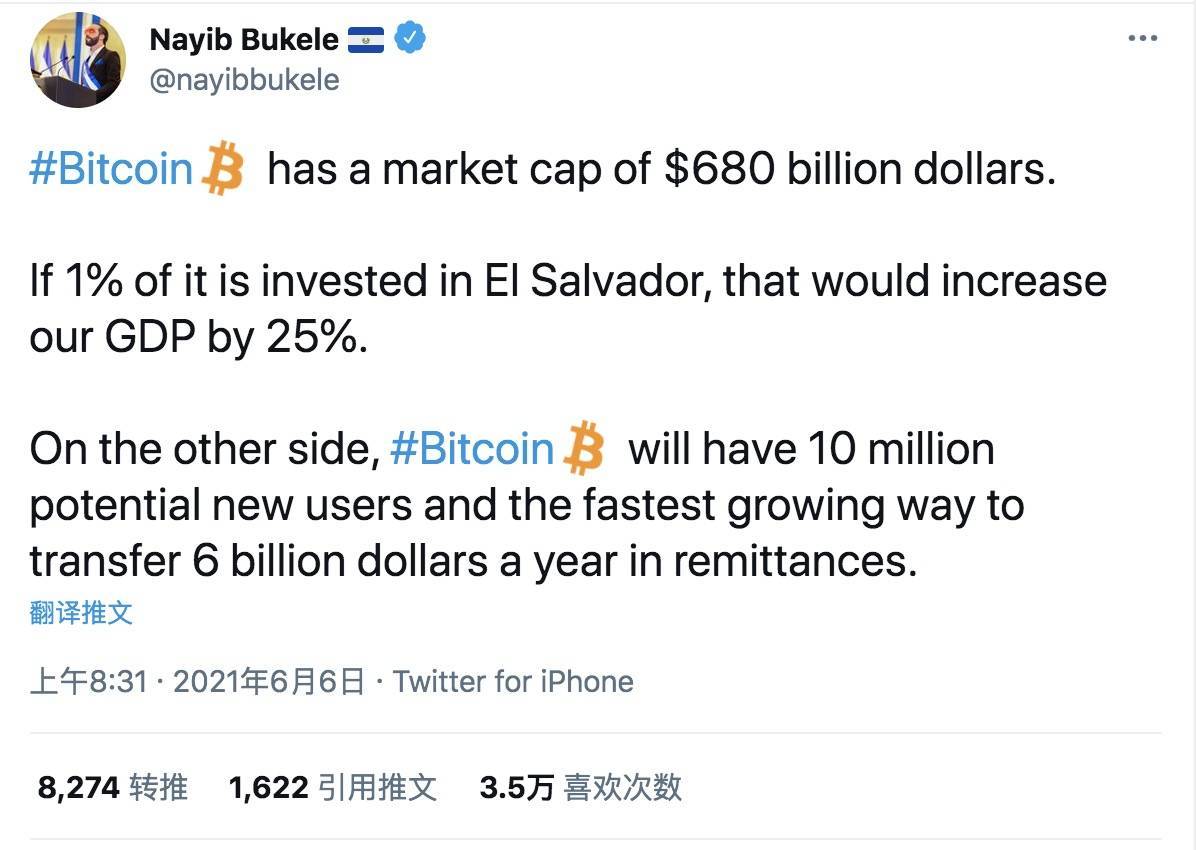Select the second #Bitcoin hashtag in the text
Viewport: 1196px width, 850px height.
click(x=472, y=449)
